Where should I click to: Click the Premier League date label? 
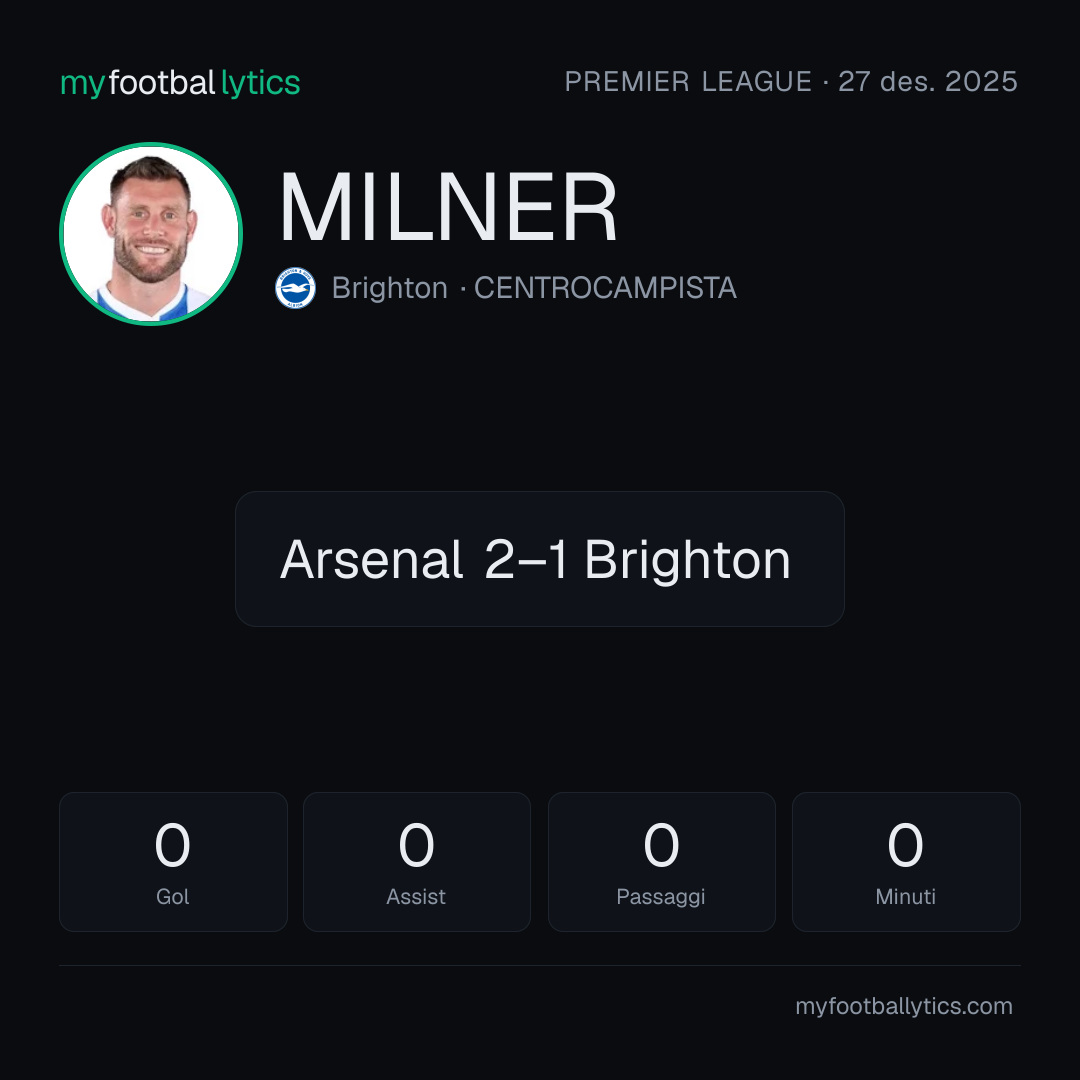[x=791, y=81]
